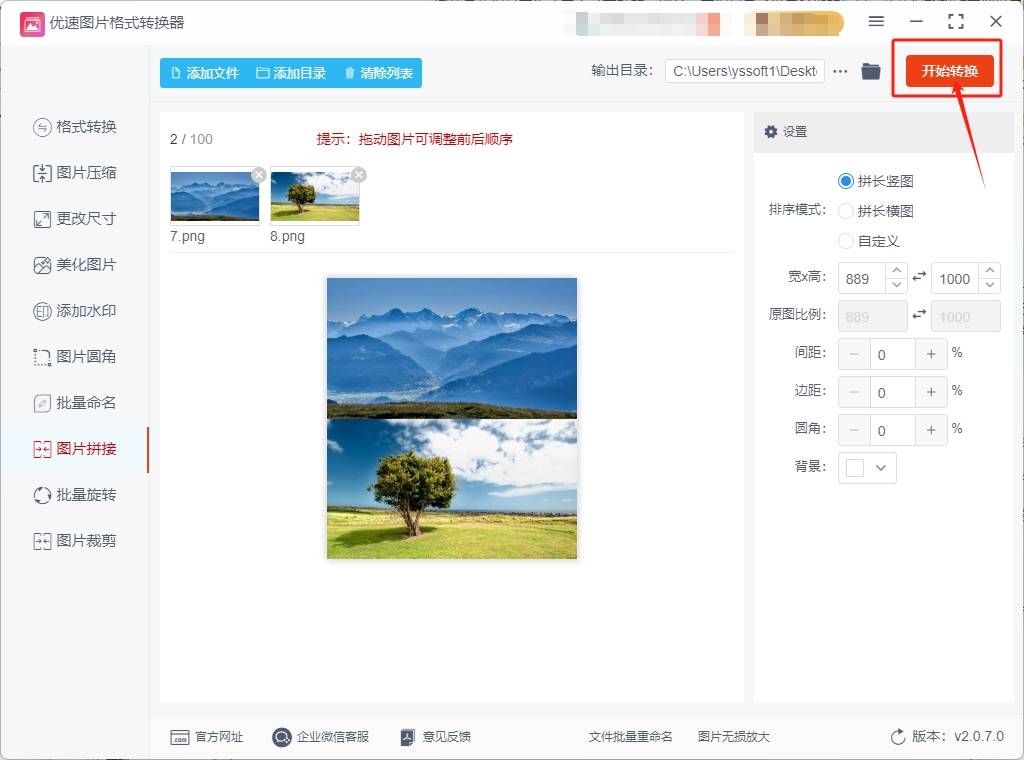Screen dimensions: 1024x760
Task: Open 文件批量重命名 link in footer
Action: pyautogui.click(x=630, y=737)
